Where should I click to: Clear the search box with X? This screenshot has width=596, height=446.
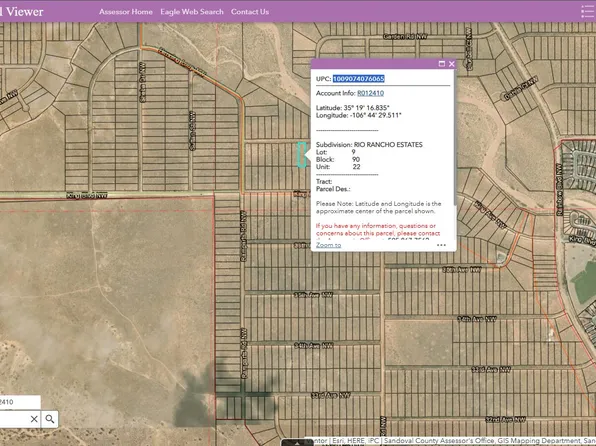(x=34, y=419)
